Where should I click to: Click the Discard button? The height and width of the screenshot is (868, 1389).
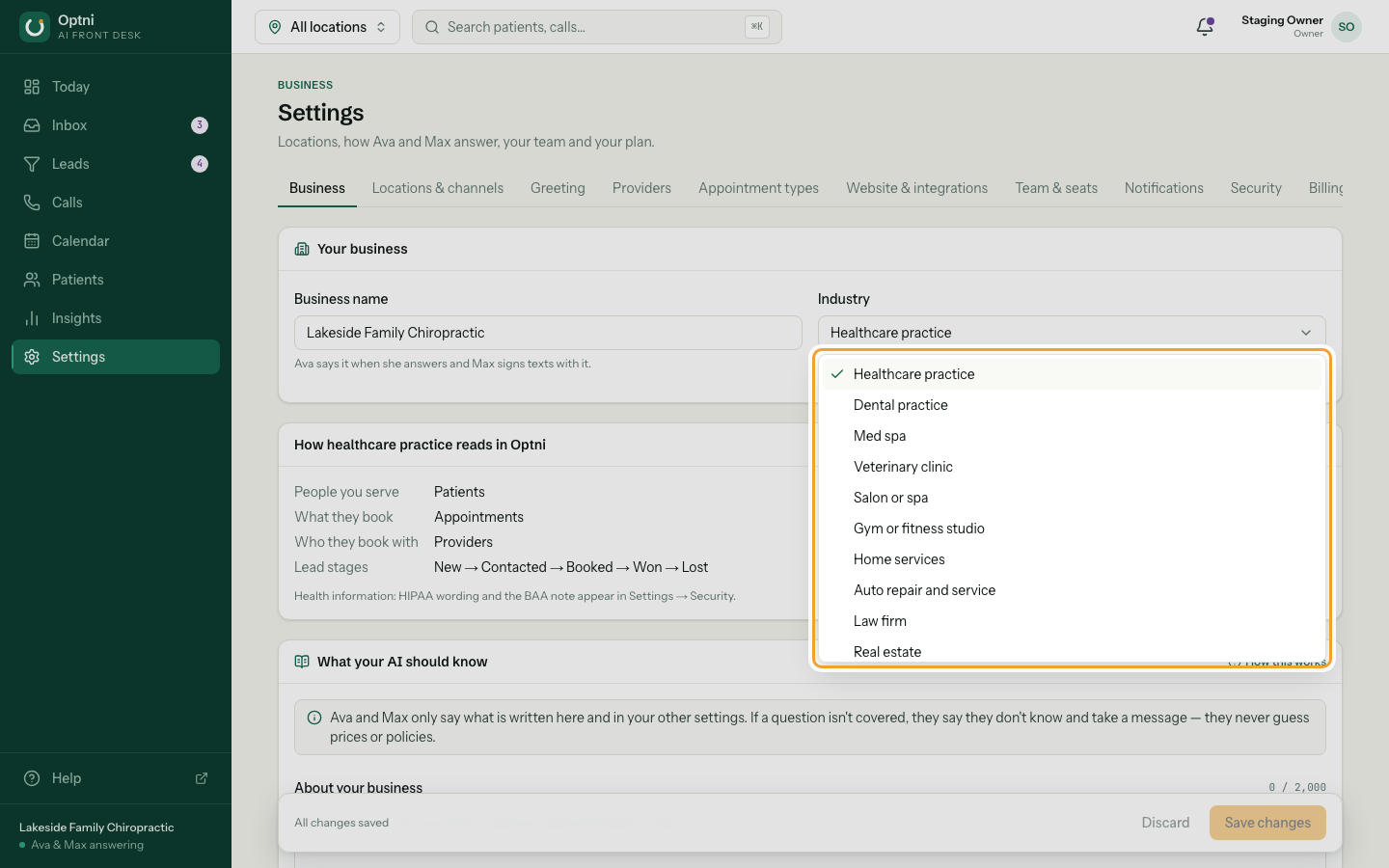click(x=1165, y=823)
